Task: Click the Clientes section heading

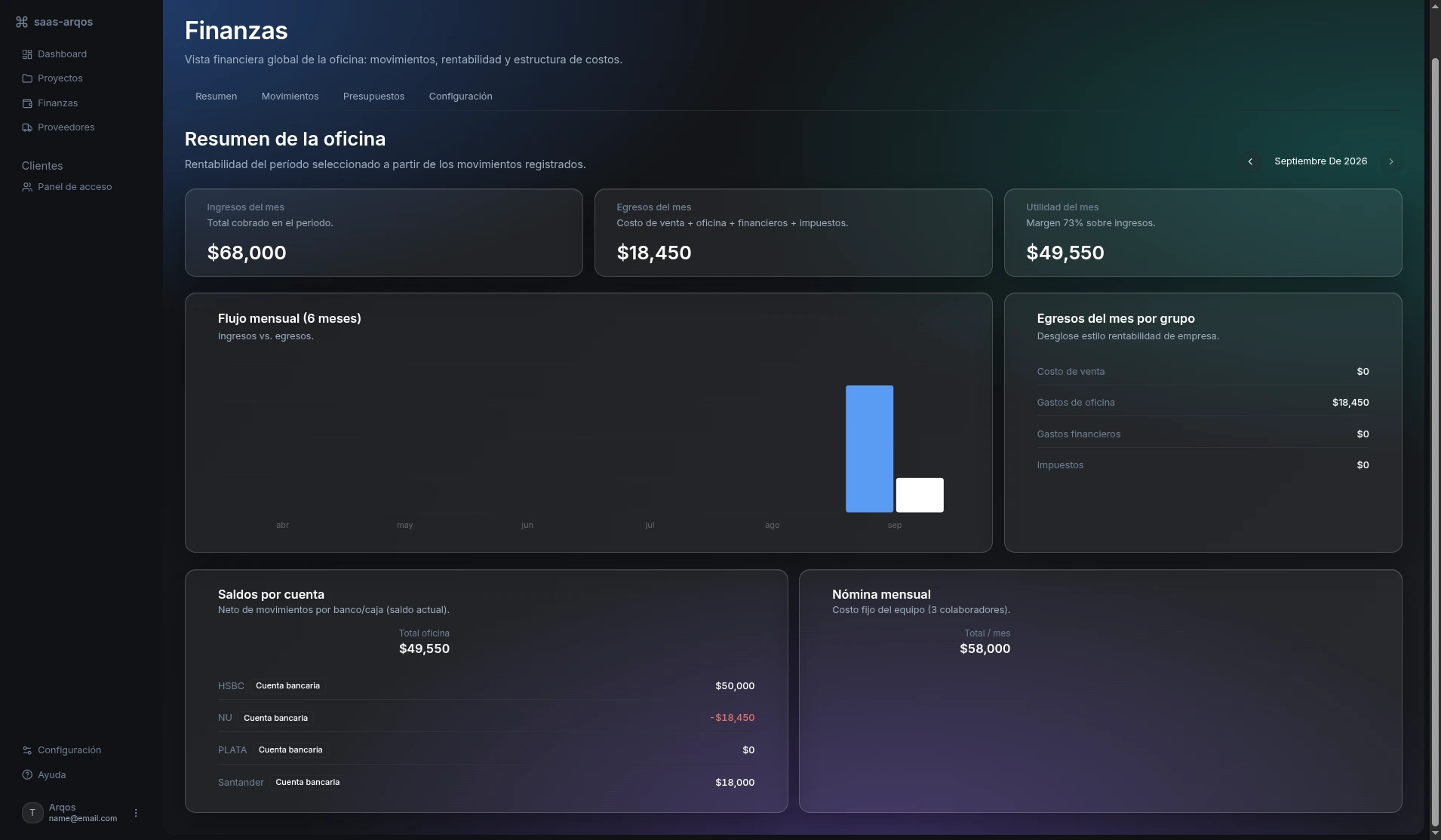Action: click(x=42, y=166)
